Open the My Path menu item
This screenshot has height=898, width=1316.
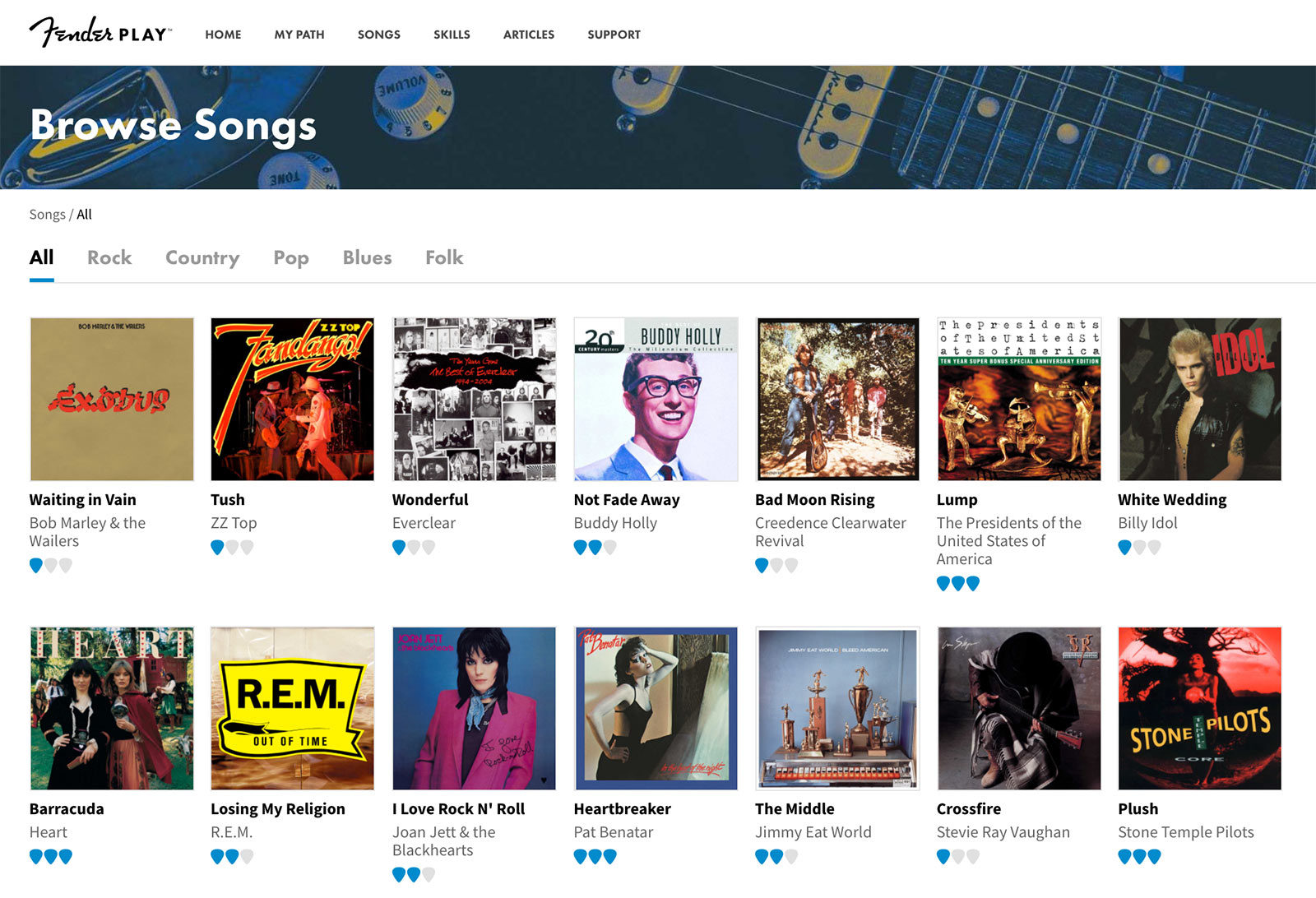click(299, 35)
